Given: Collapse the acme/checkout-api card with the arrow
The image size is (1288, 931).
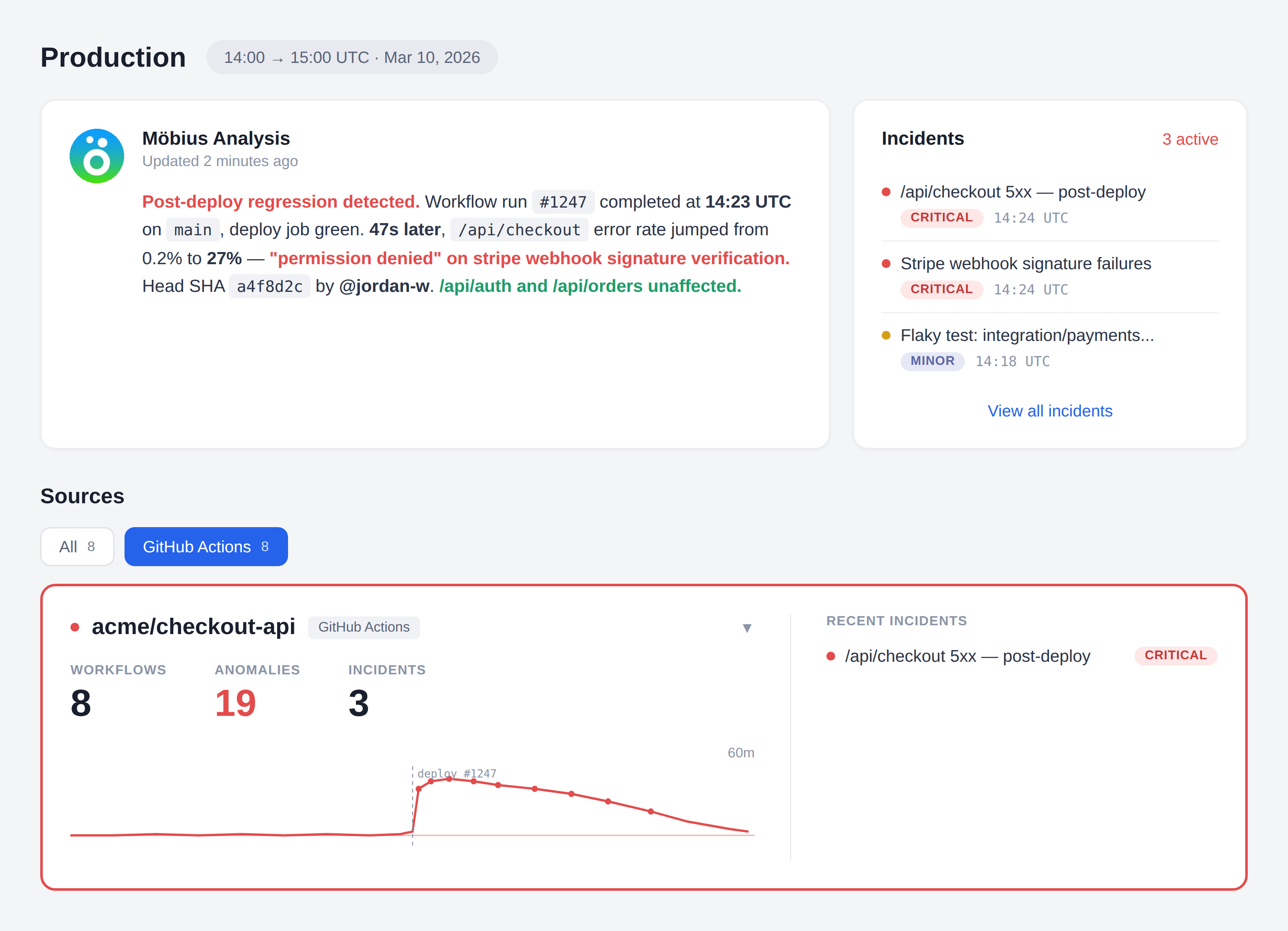Looking at the screenshot, I should 747,628.
